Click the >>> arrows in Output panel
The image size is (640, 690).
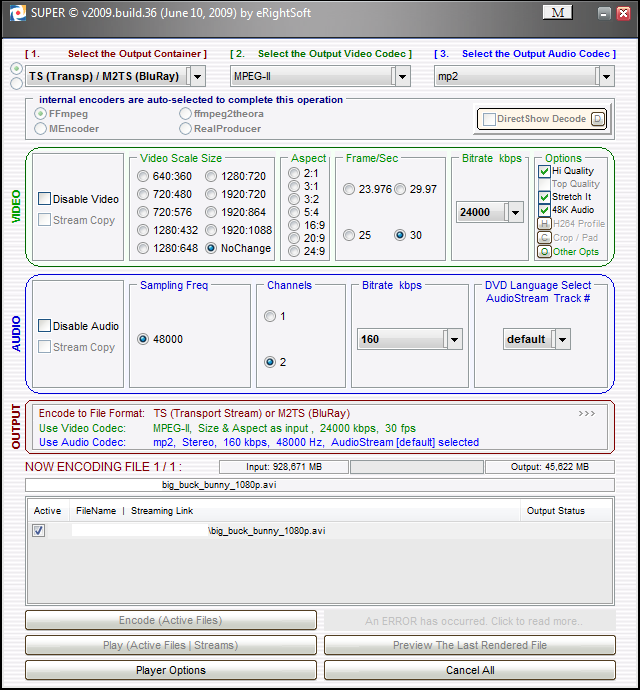(x=587, y=413)
